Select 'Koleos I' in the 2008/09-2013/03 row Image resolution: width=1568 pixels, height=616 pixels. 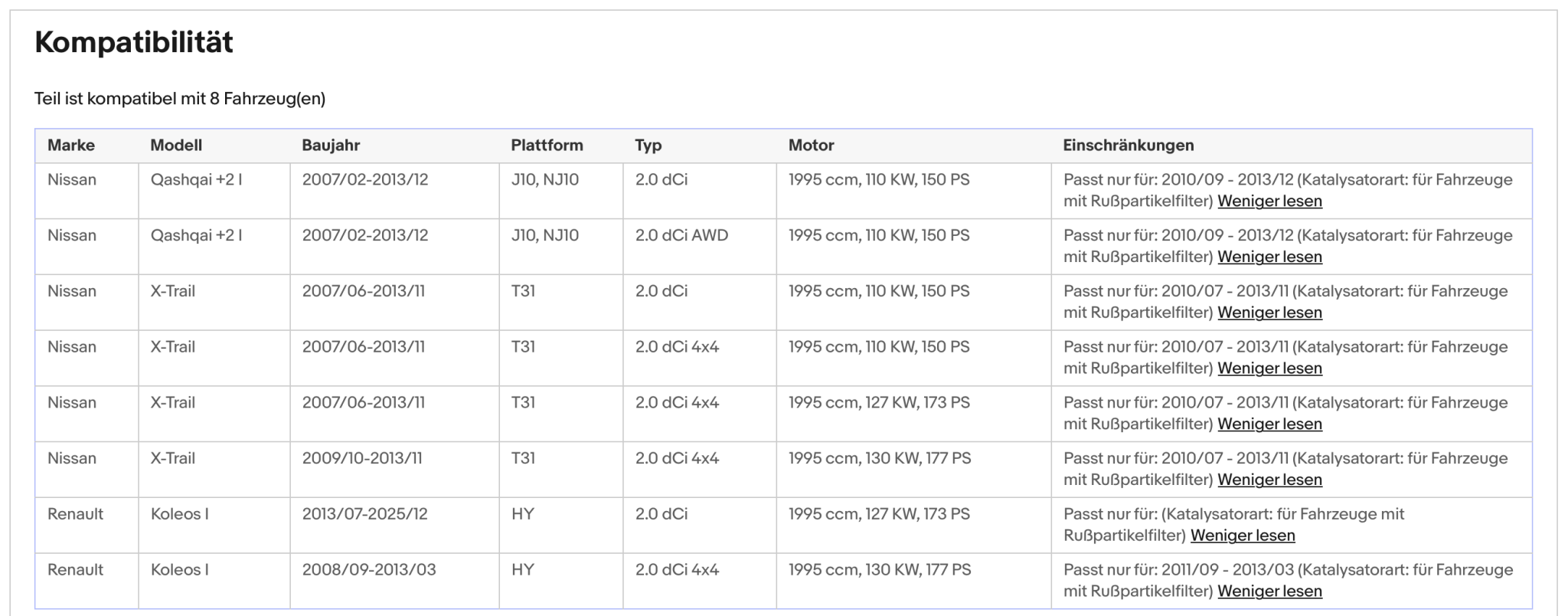179,570
